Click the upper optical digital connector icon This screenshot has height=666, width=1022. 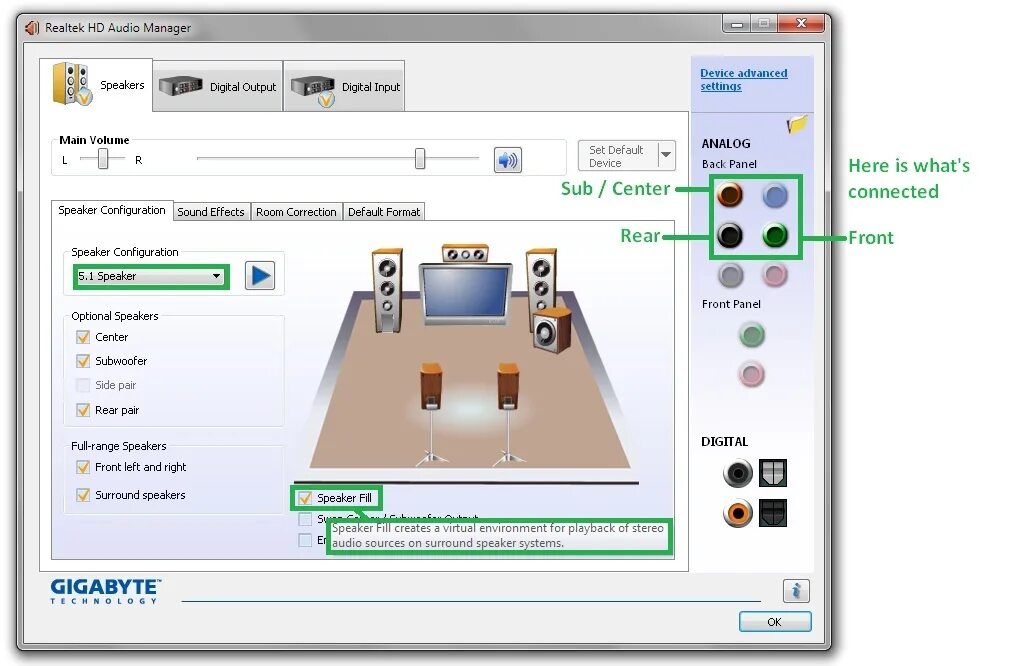(x=773, y=473)
